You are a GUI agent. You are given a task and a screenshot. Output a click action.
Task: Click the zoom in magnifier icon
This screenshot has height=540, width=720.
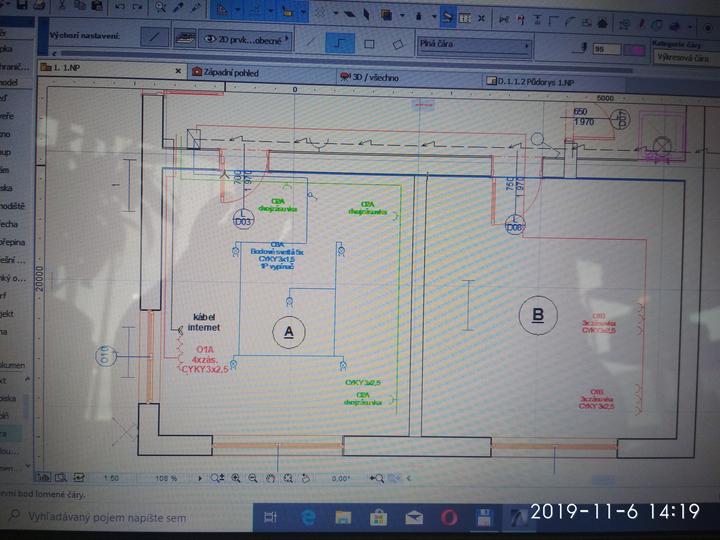(x=236, y=479)
